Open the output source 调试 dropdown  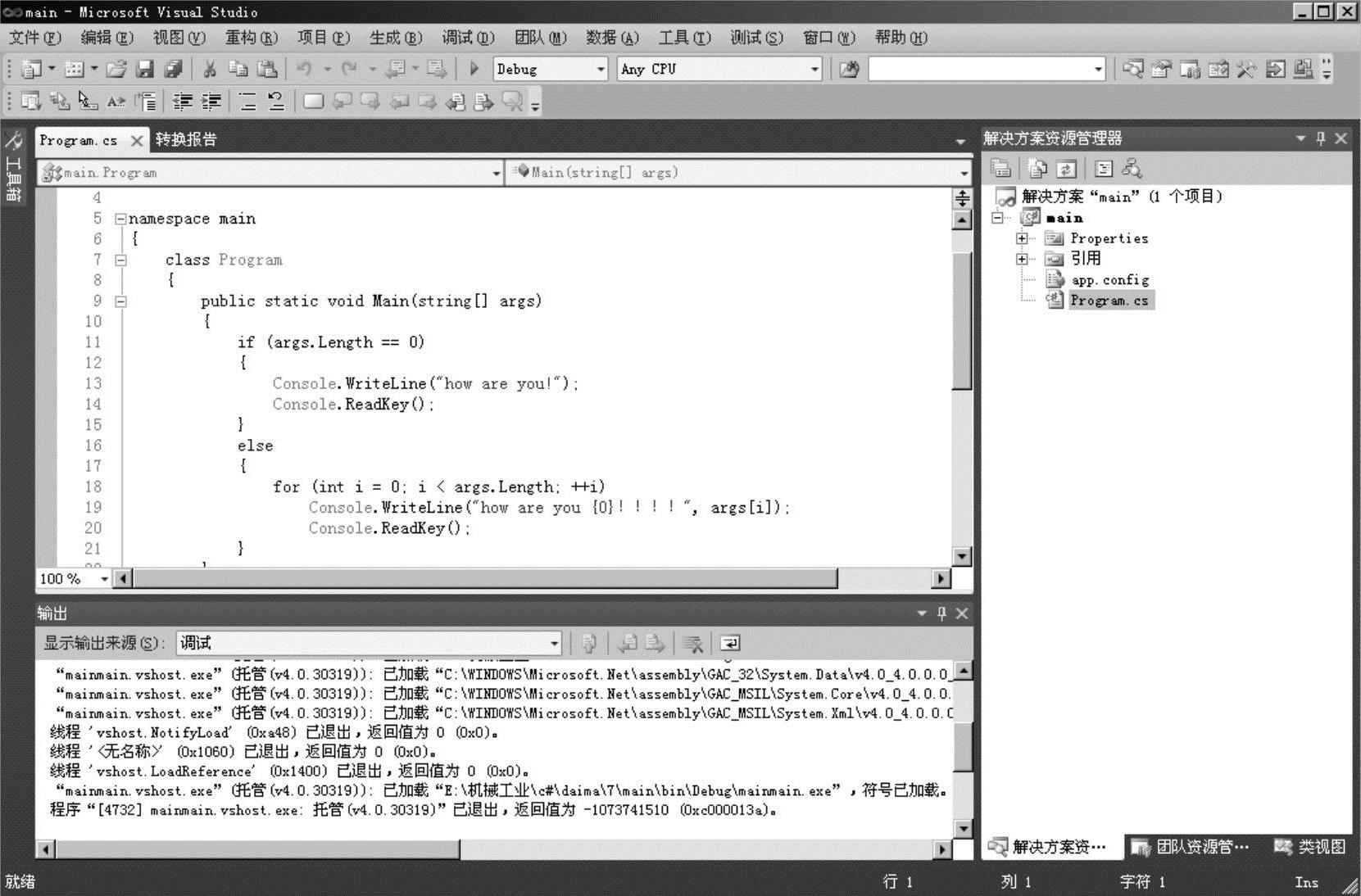click(555, 644)
